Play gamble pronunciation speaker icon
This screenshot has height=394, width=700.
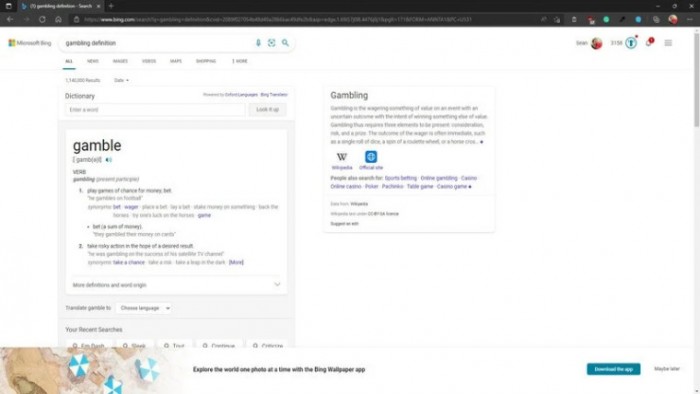108,160
